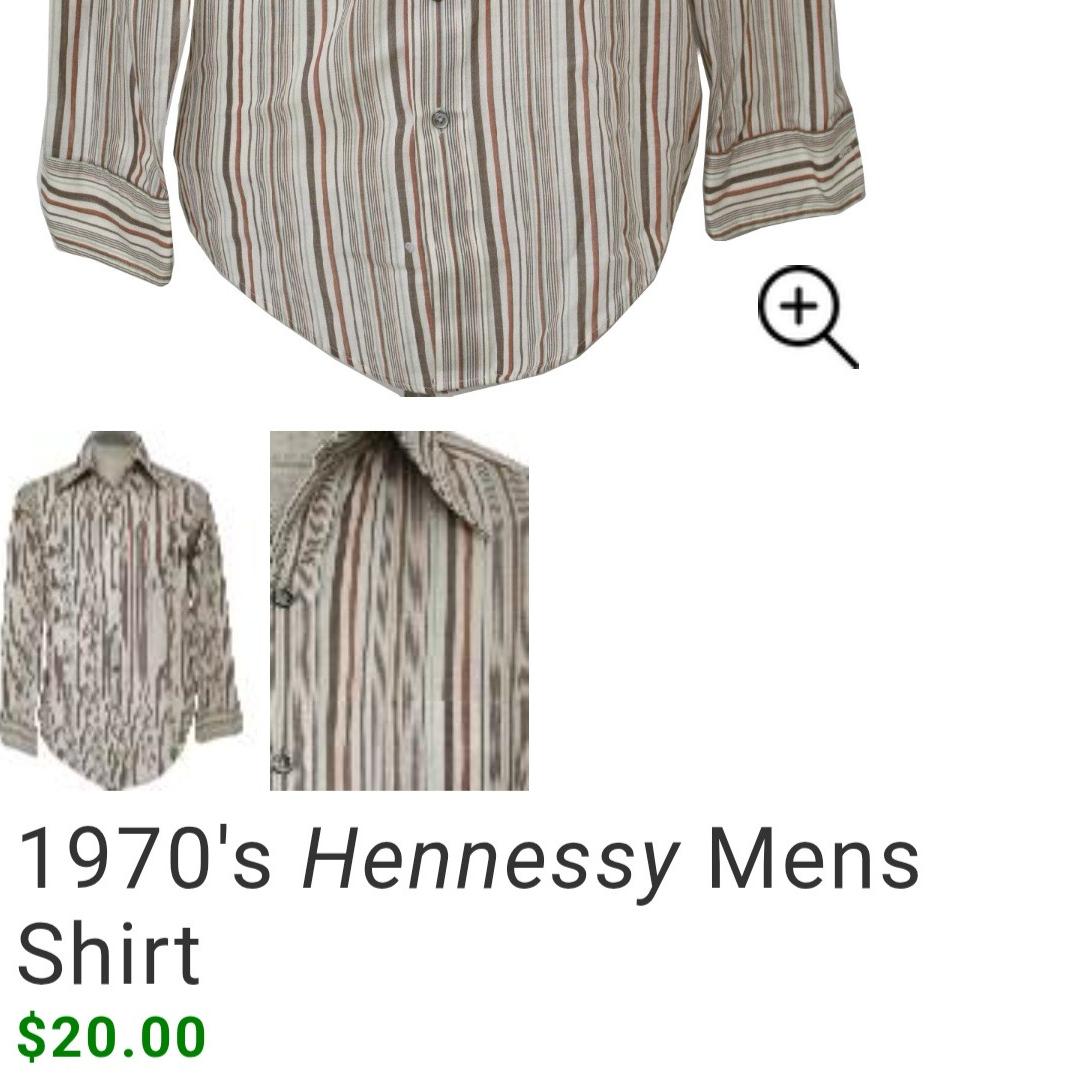Open the Hennessy brand link

[490, 859]
